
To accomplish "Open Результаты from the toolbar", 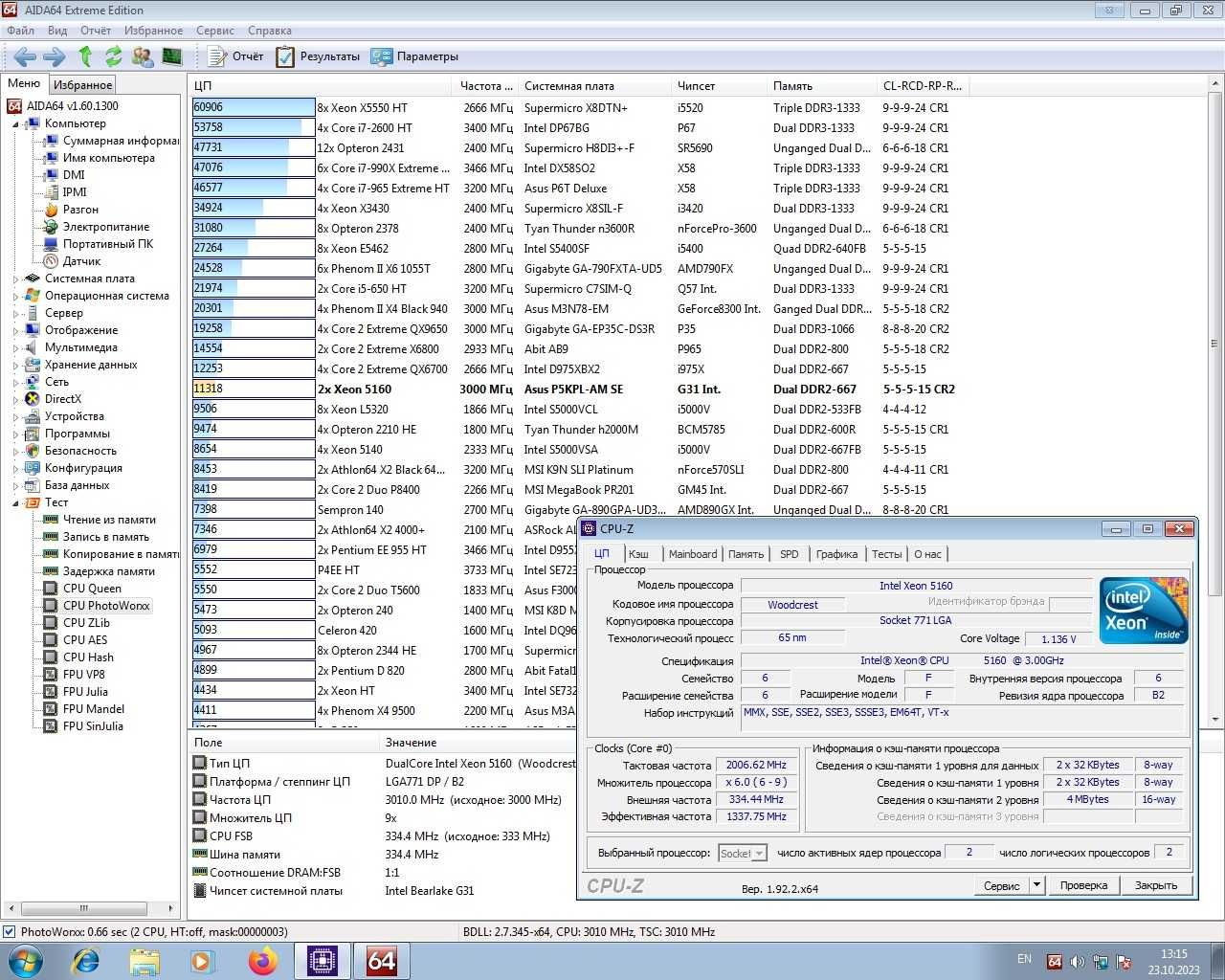I will [318, 56].
